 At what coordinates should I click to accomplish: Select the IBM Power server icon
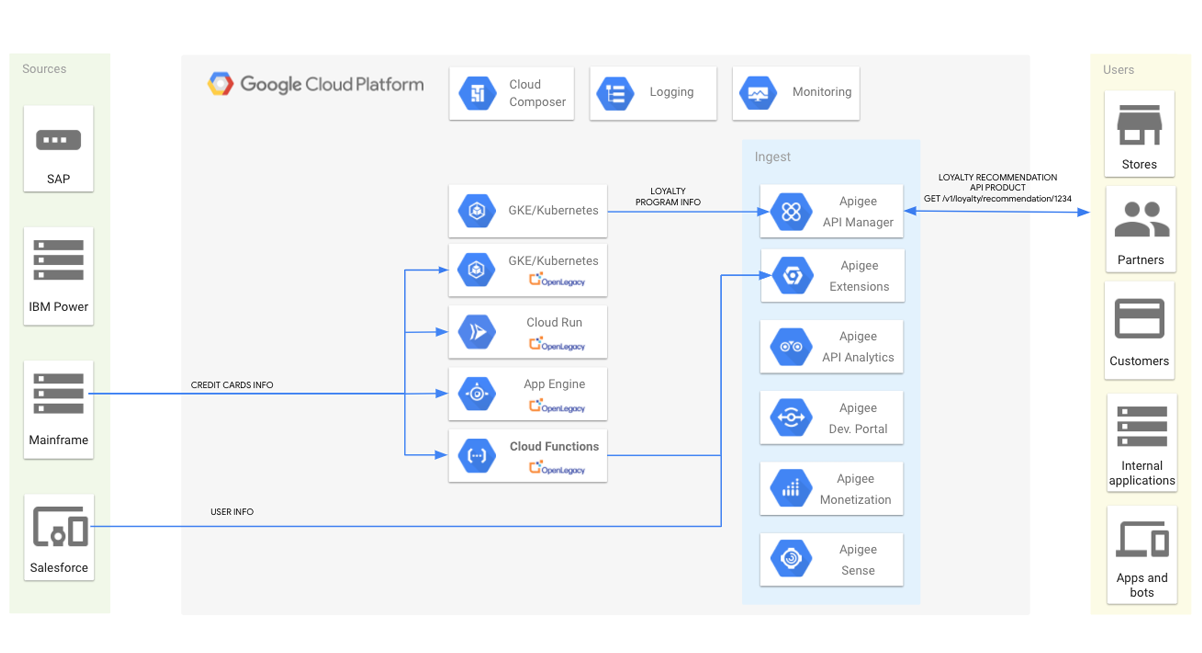pyautogui.click(x=59, y=260)
